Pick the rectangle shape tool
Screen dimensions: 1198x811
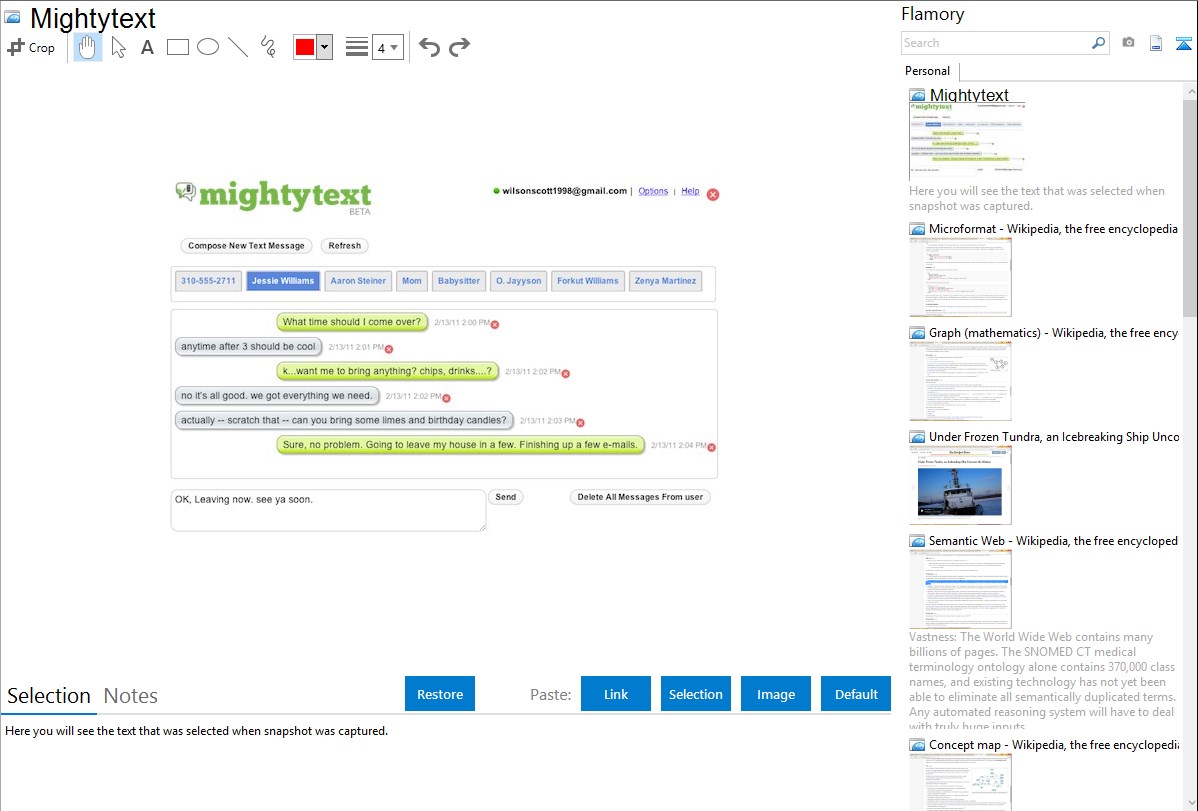tap(178, 47)
